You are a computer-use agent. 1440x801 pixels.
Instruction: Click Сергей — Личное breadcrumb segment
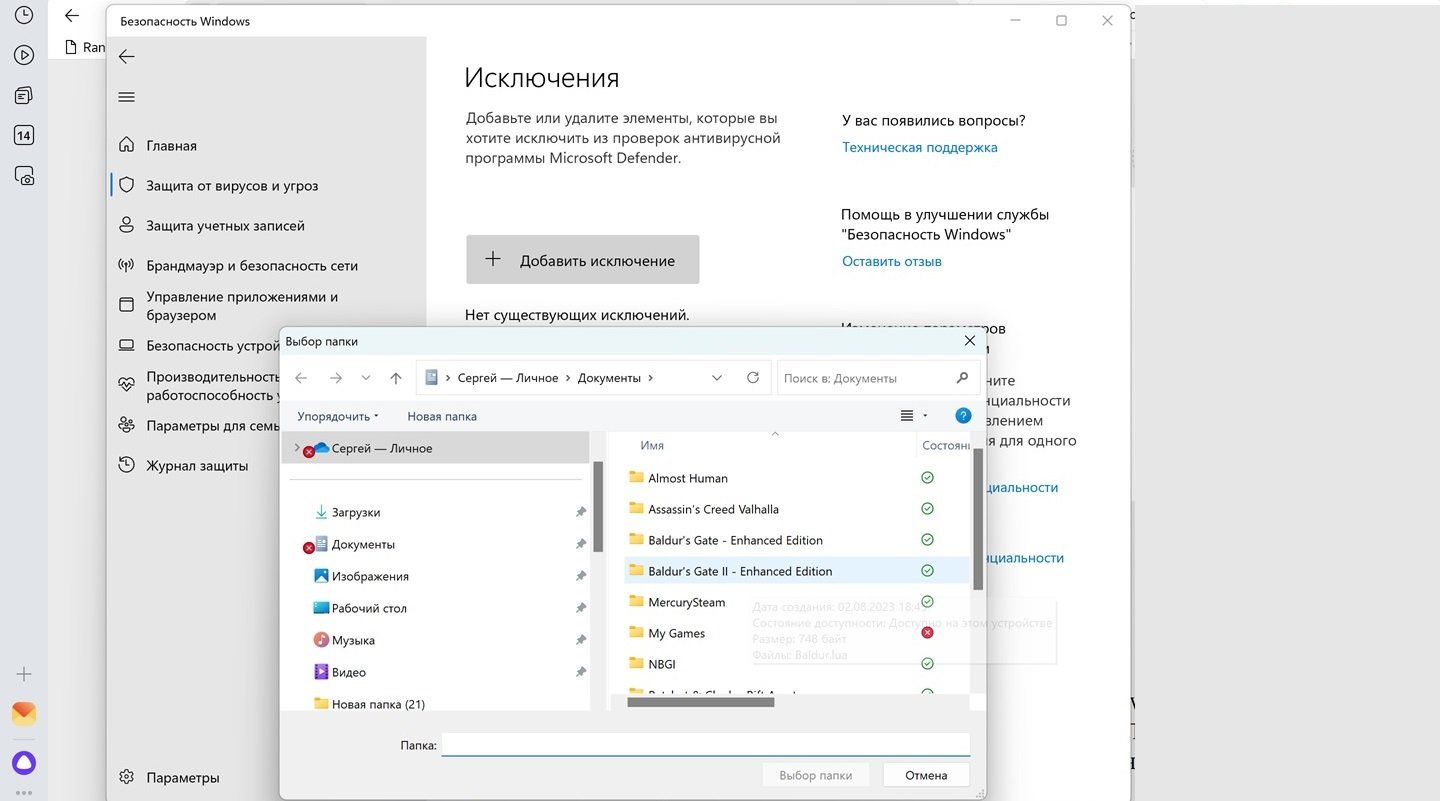pos(508,378)
